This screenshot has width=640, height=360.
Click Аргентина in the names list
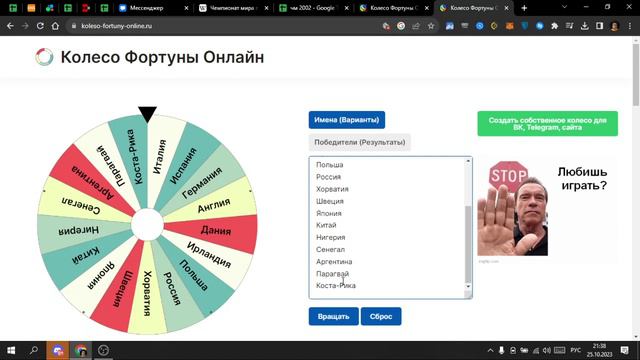pyautogui.click(x=334, y=262)
